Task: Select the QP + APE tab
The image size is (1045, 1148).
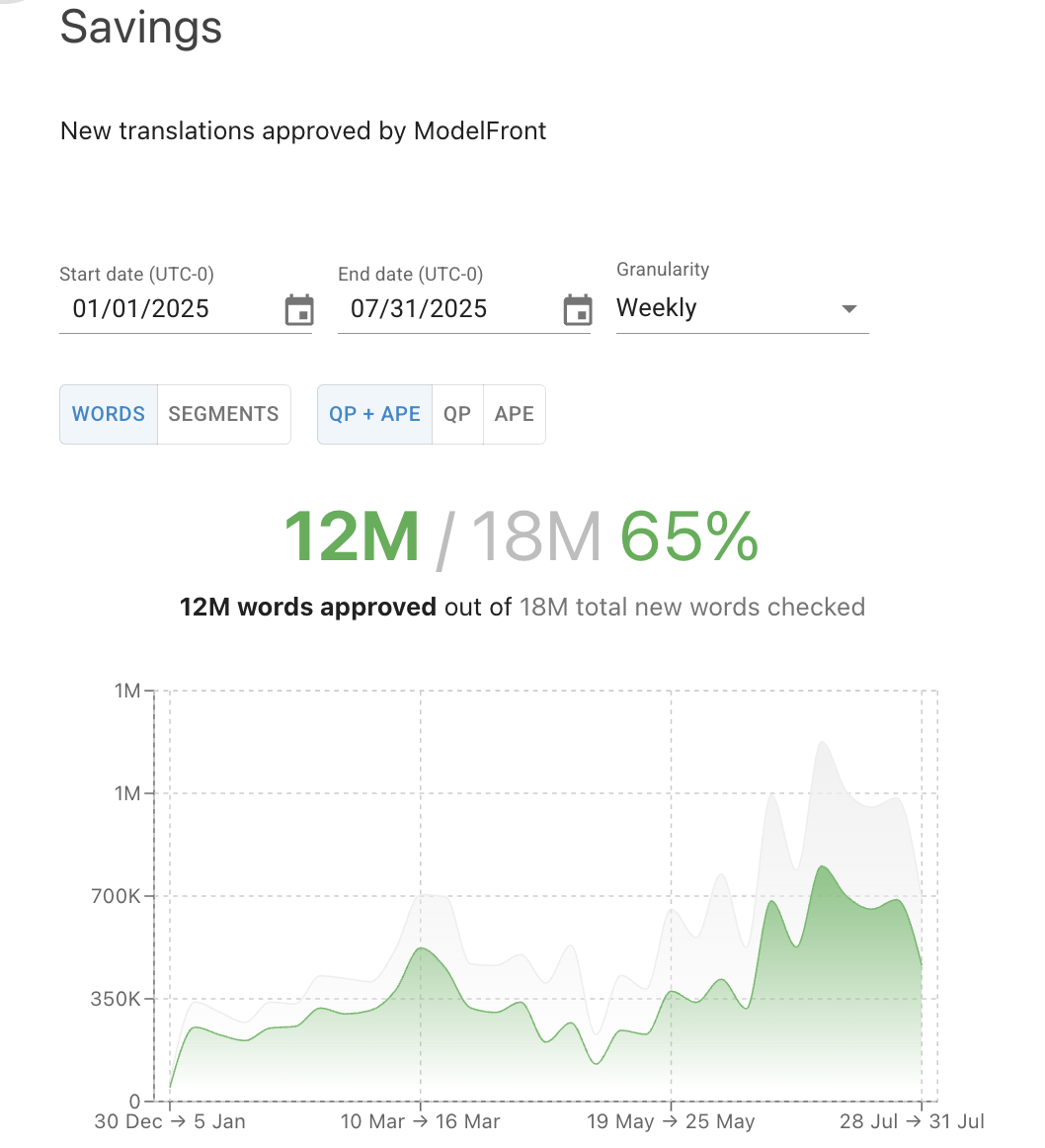Action: click(375, 414)
